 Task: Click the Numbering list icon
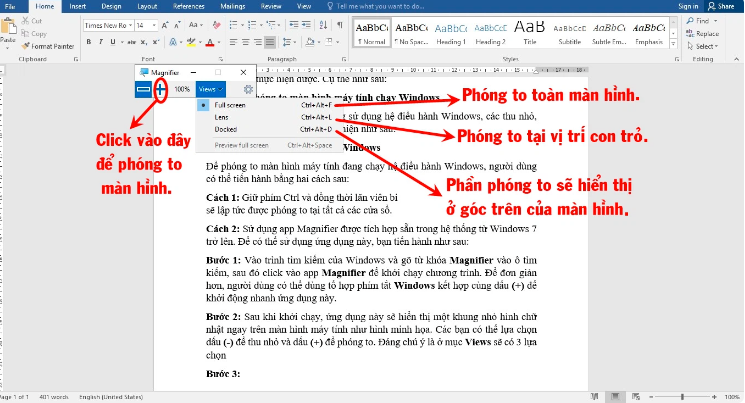252,25
